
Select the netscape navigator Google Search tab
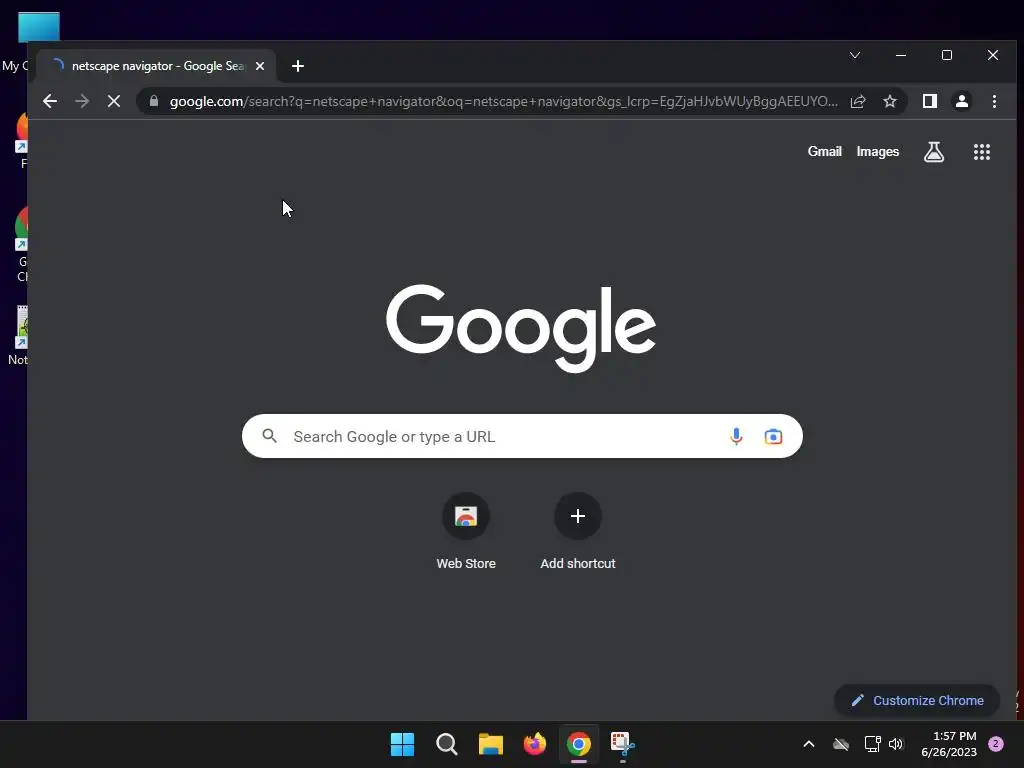point(157,66)
